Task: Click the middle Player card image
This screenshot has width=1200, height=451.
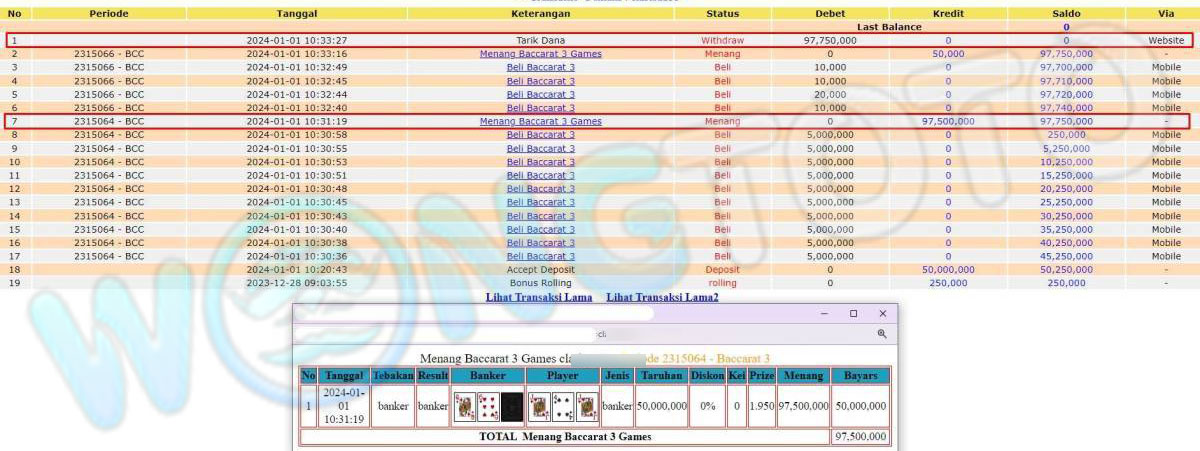Action: click(x=563, y=406)
